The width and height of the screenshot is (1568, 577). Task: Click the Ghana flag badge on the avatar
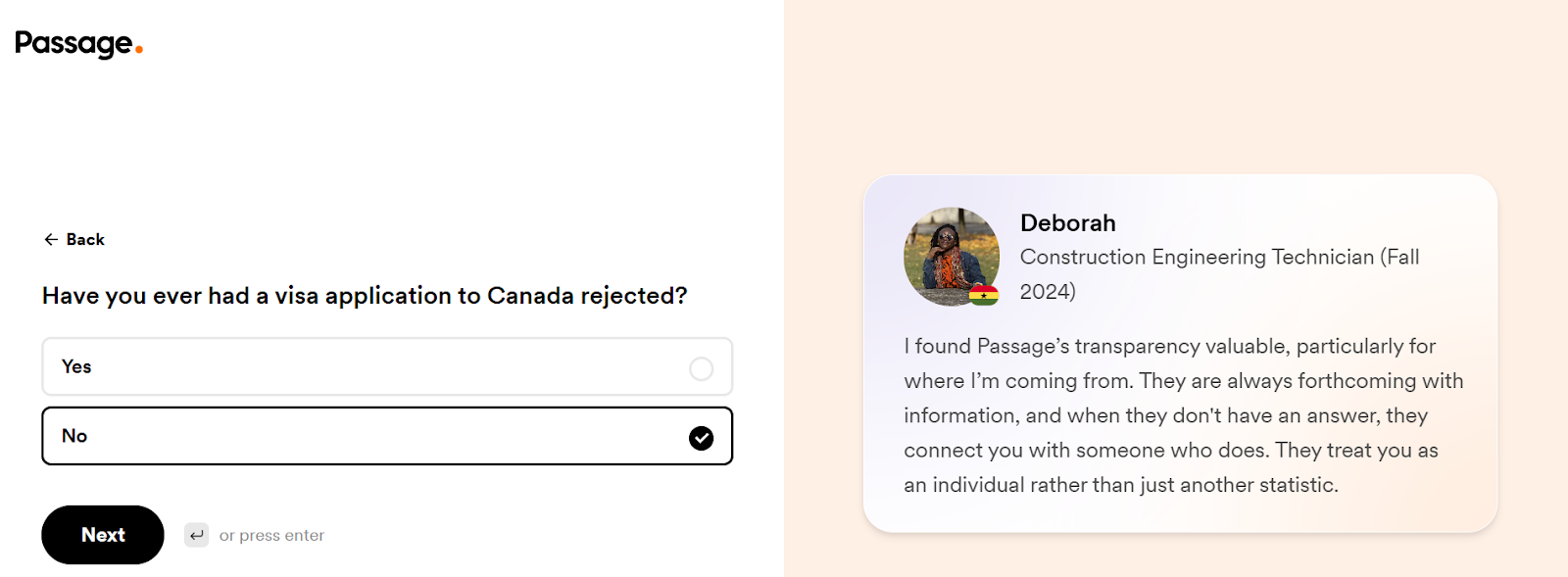(x=984, y=294)
